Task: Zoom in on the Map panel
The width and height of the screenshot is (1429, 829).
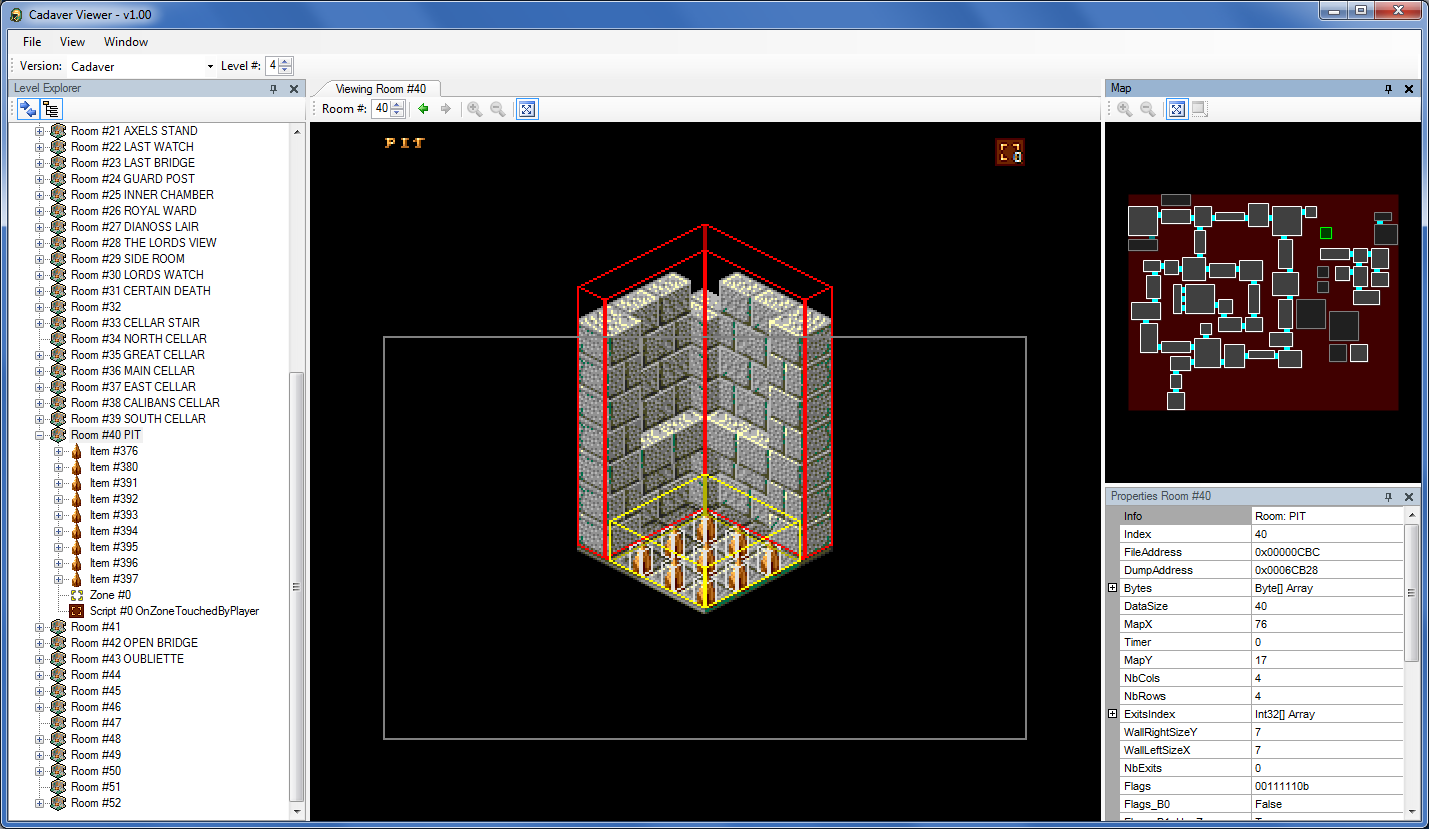Action: click(x=1125, y=109)
